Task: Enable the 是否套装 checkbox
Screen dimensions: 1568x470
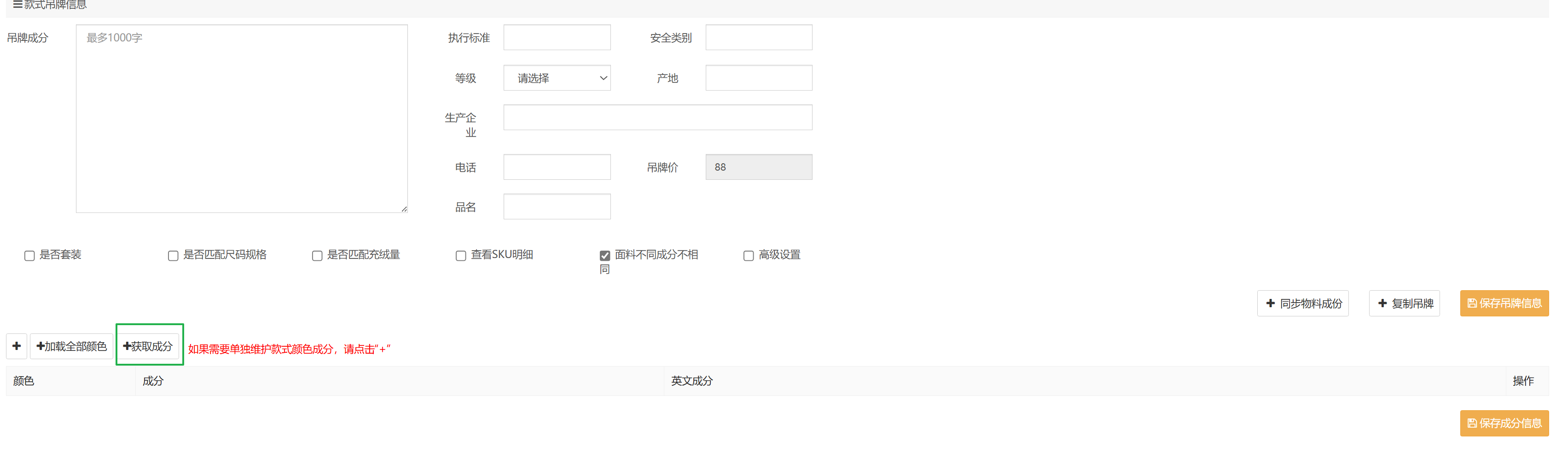Action: click(29, 256)
